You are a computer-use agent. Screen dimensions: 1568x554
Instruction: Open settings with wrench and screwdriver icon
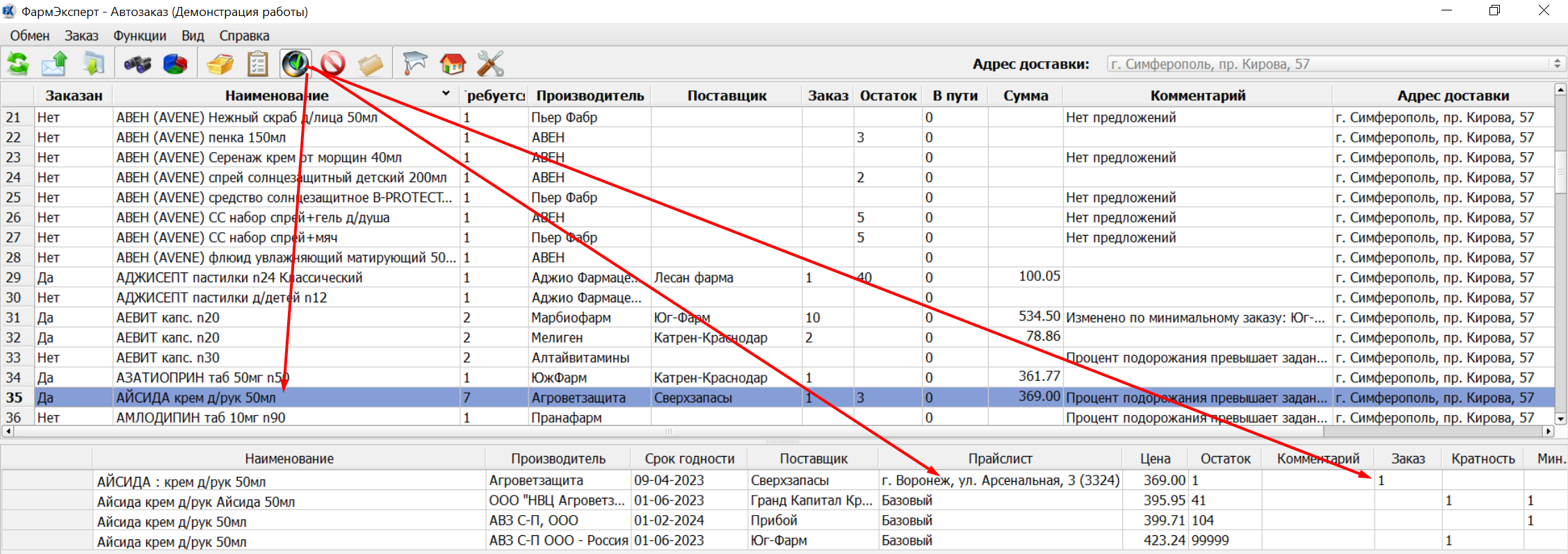click(490, 64)
